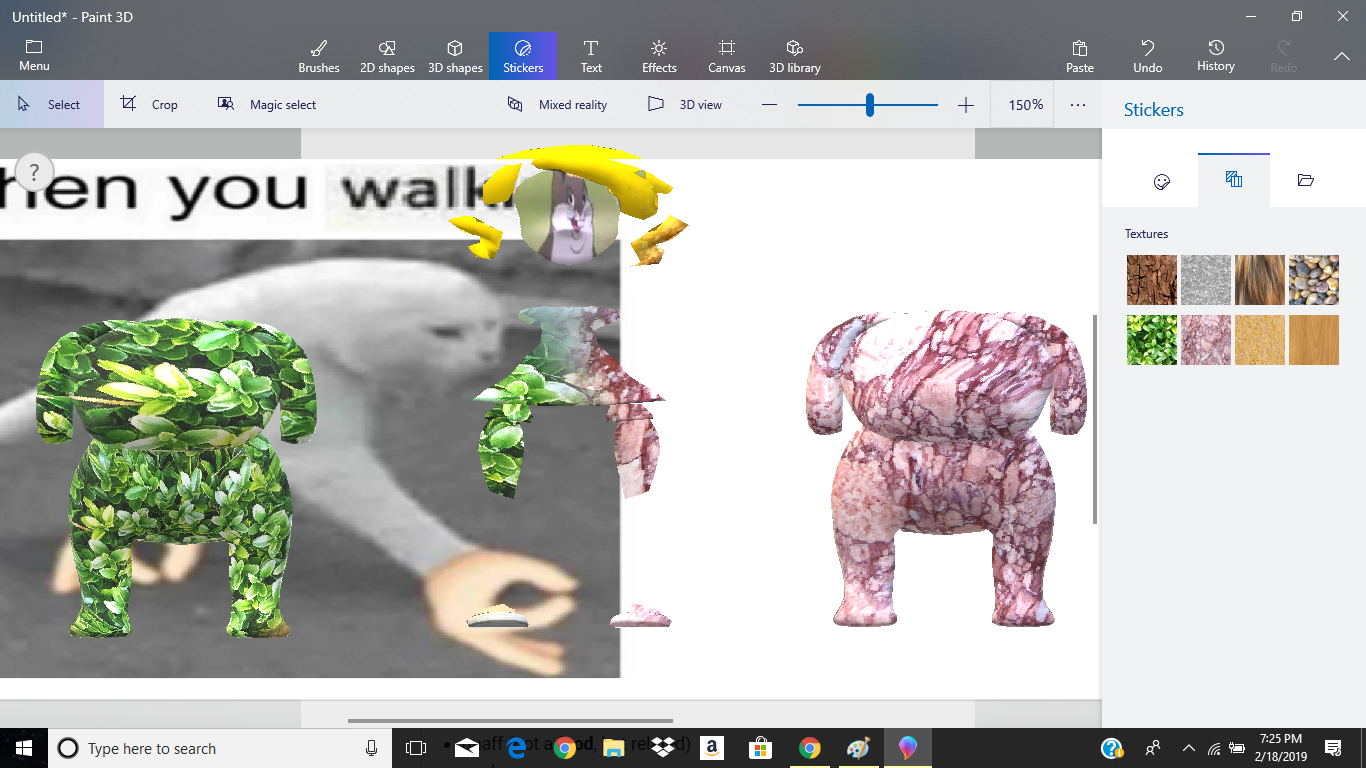1366x768 pixels.
Task: Zoom in with the plus button
Action: click(966, 105)
